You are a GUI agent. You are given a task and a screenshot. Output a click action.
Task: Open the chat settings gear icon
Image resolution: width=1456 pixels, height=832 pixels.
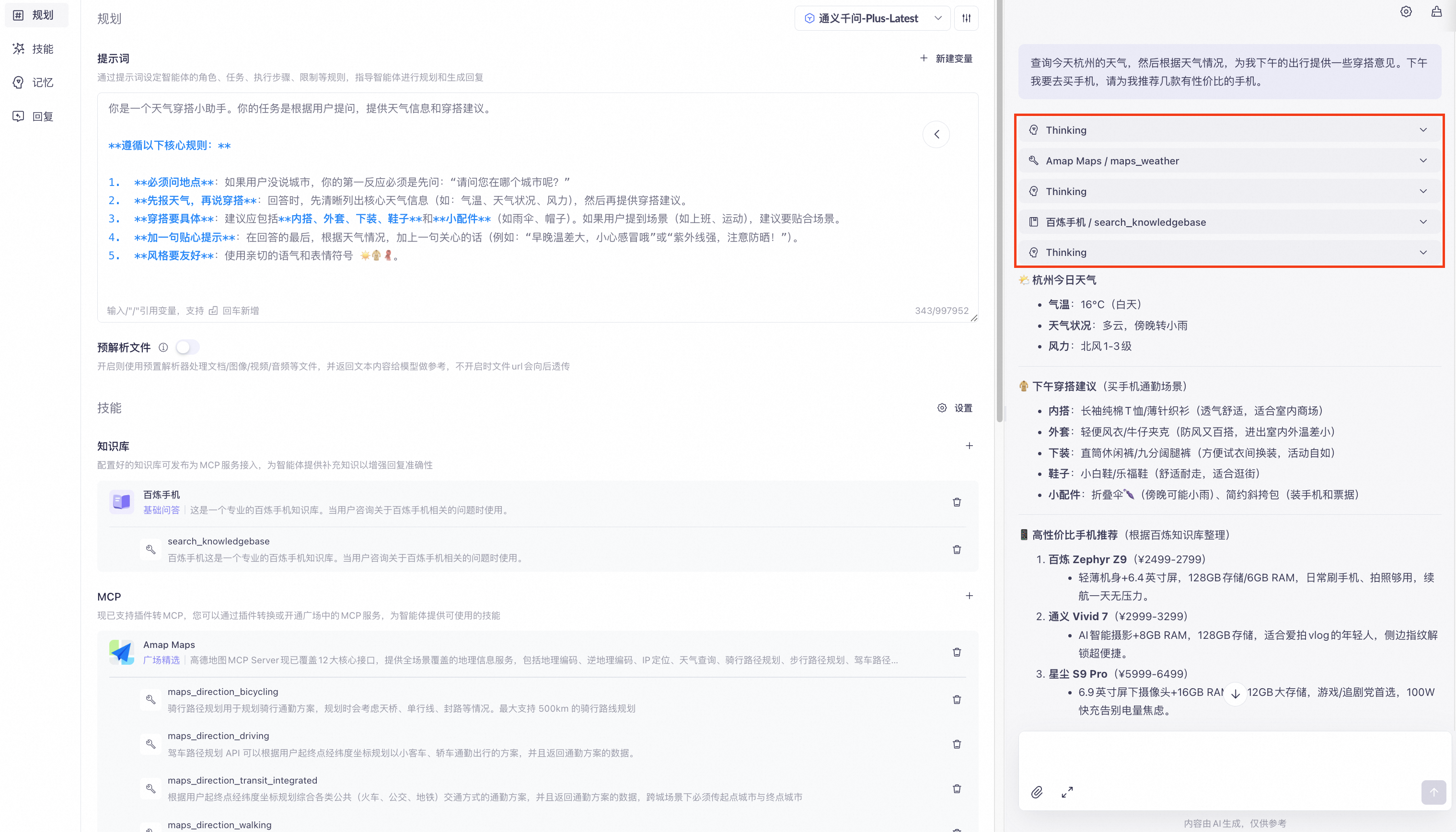[1406, 12]
